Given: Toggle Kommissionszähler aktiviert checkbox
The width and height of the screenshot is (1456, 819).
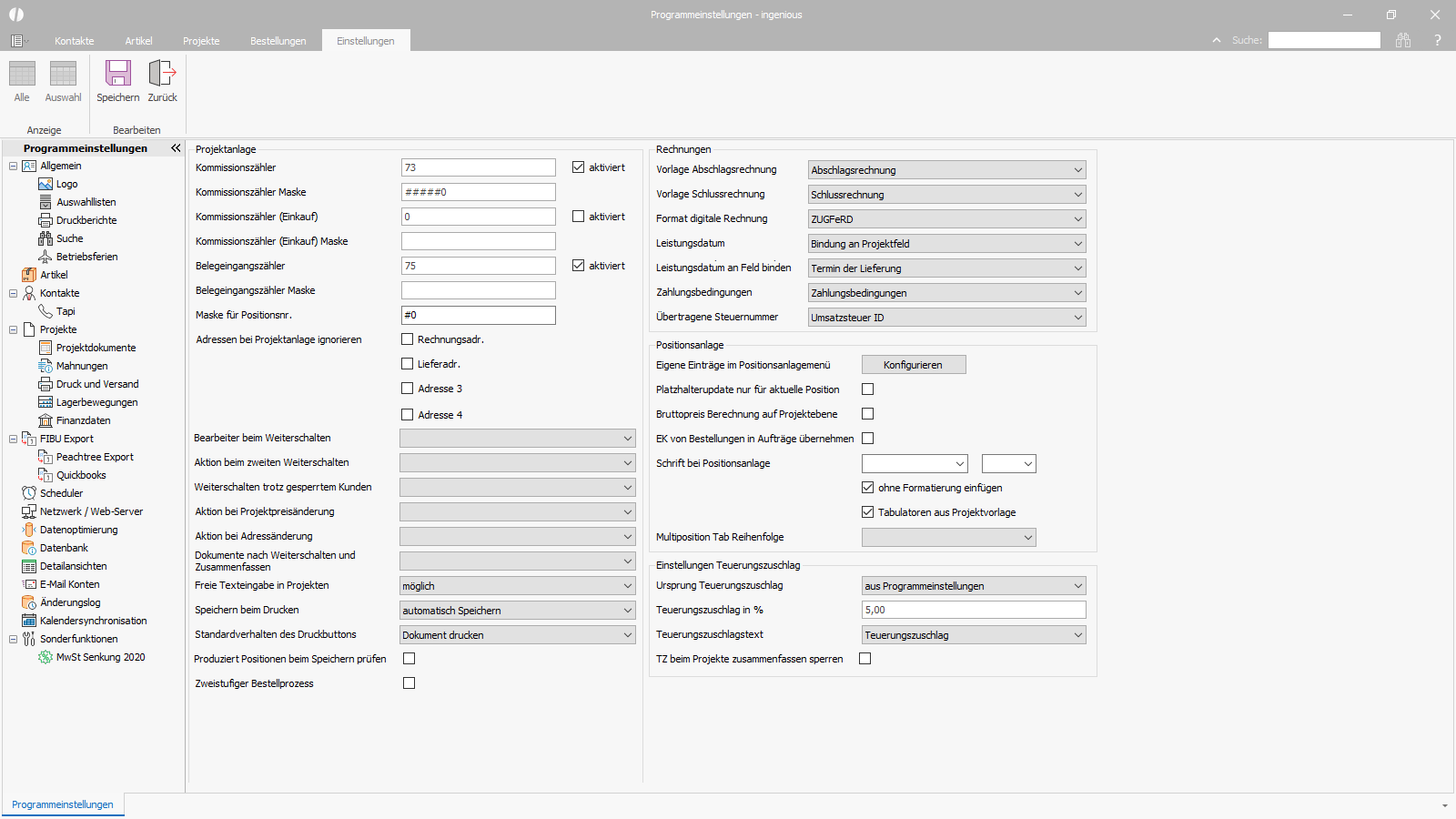Looking at the screenshot, I should (578, 167).
